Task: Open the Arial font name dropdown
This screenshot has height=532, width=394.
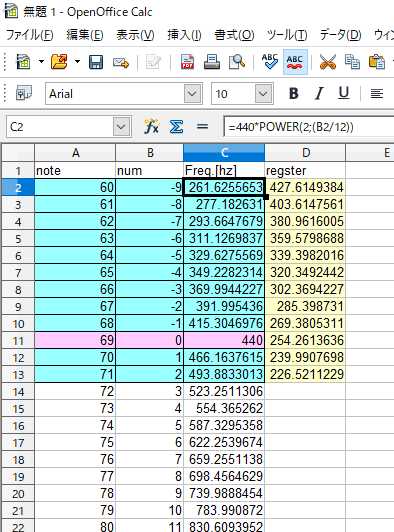Action: 192,94
